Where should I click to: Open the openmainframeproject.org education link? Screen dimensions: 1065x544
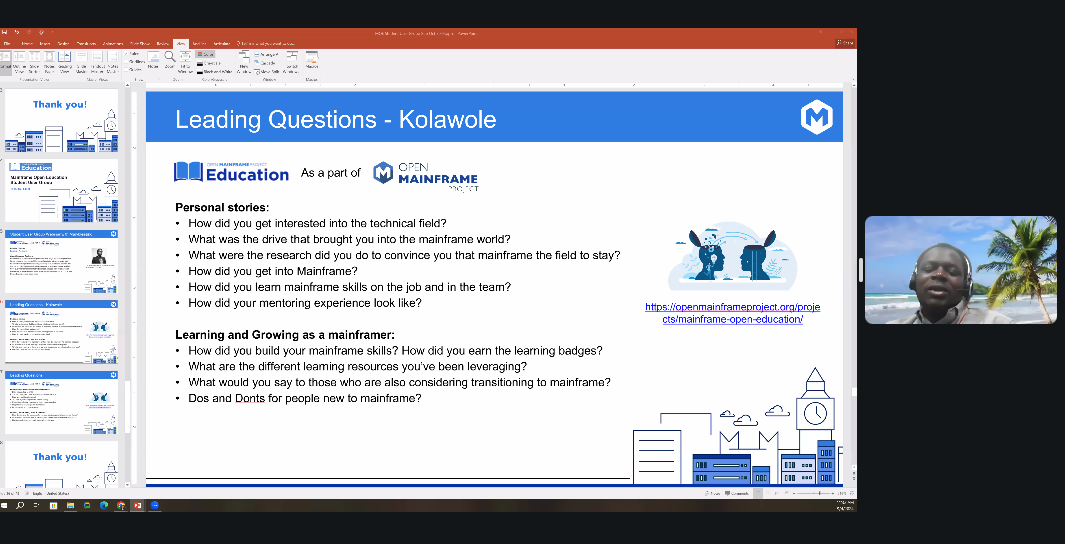pos(732,313)
